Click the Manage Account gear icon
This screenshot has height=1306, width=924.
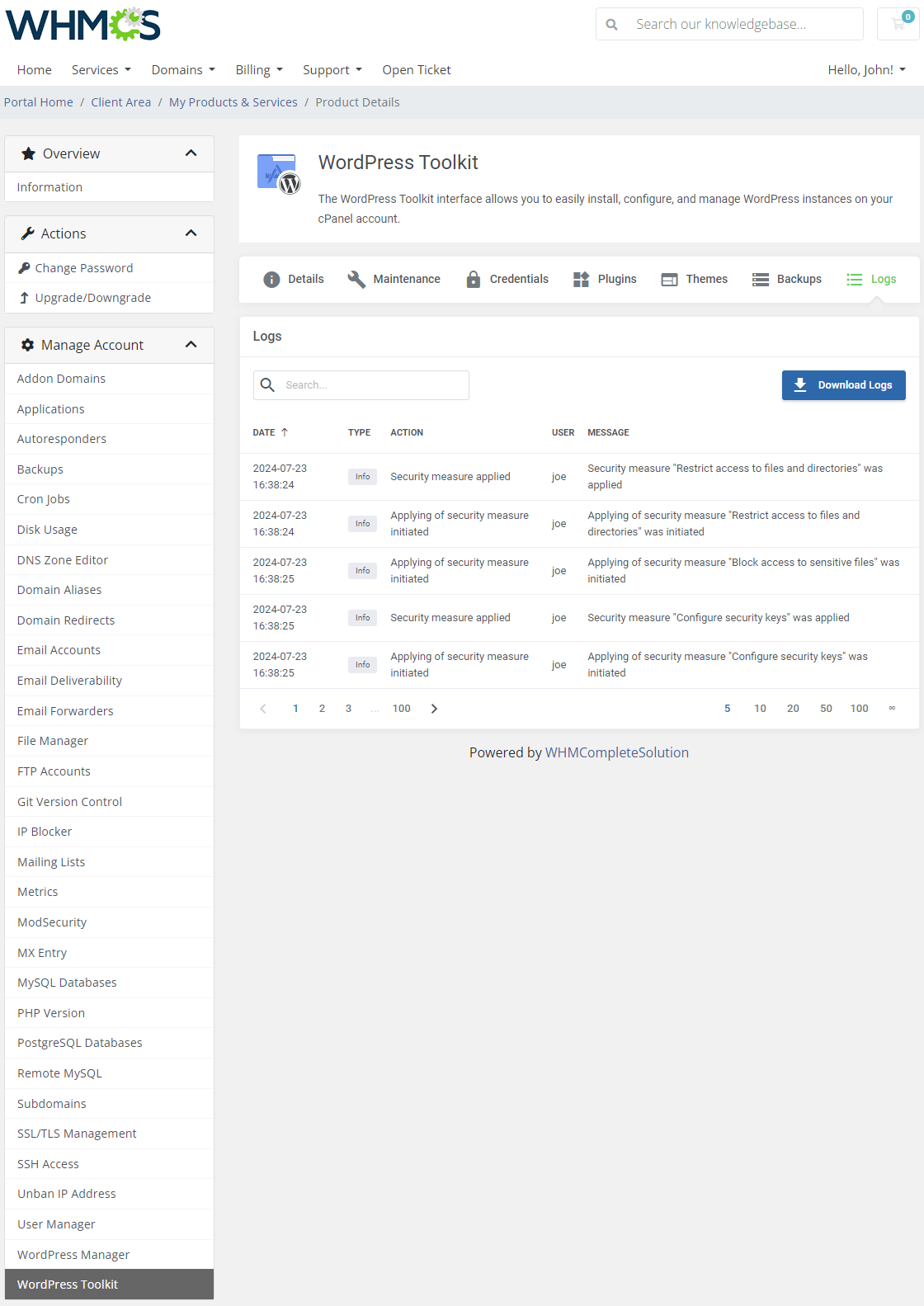(x=28, y=345)
